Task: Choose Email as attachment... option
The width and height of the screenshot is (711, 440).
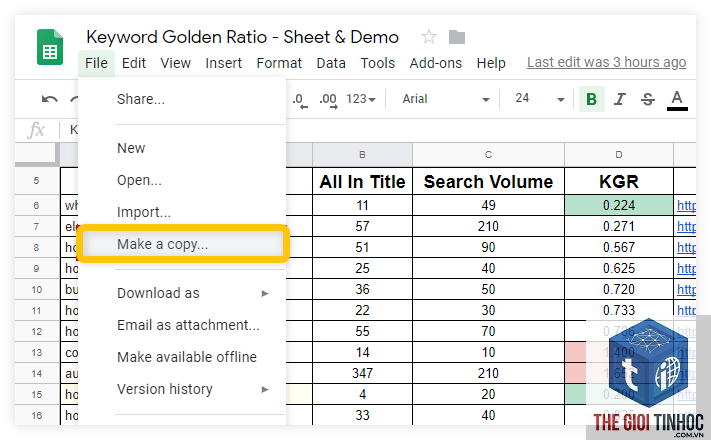Action: 182,325
